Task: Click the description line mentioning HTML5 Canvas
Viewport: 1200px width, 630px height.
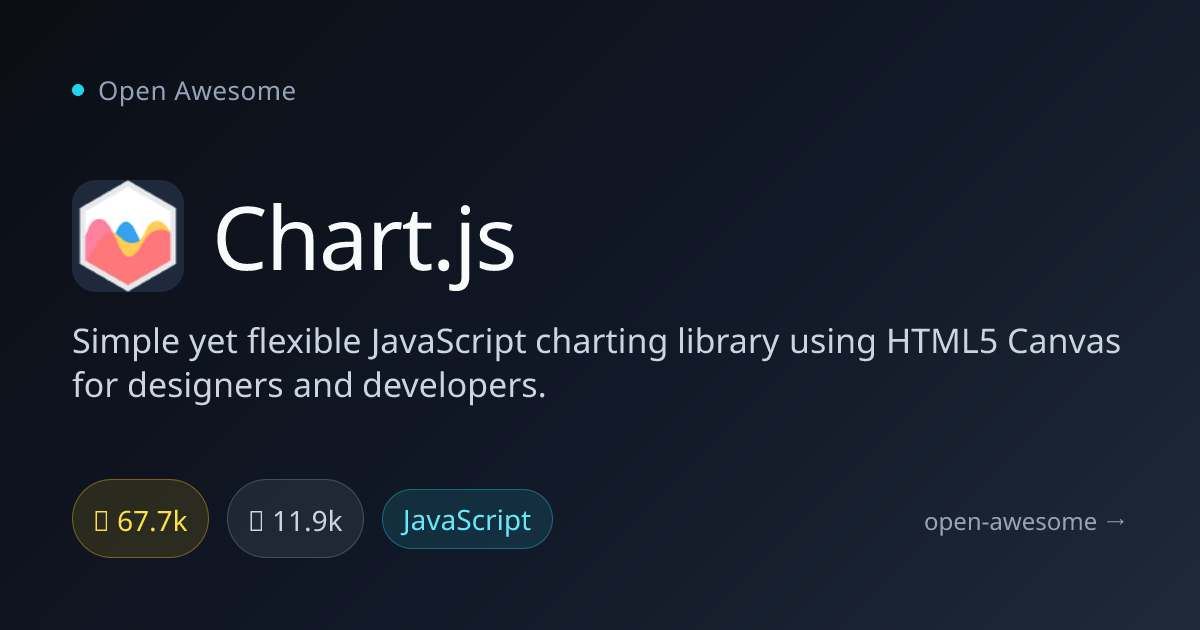Action: tap(597, 342)
